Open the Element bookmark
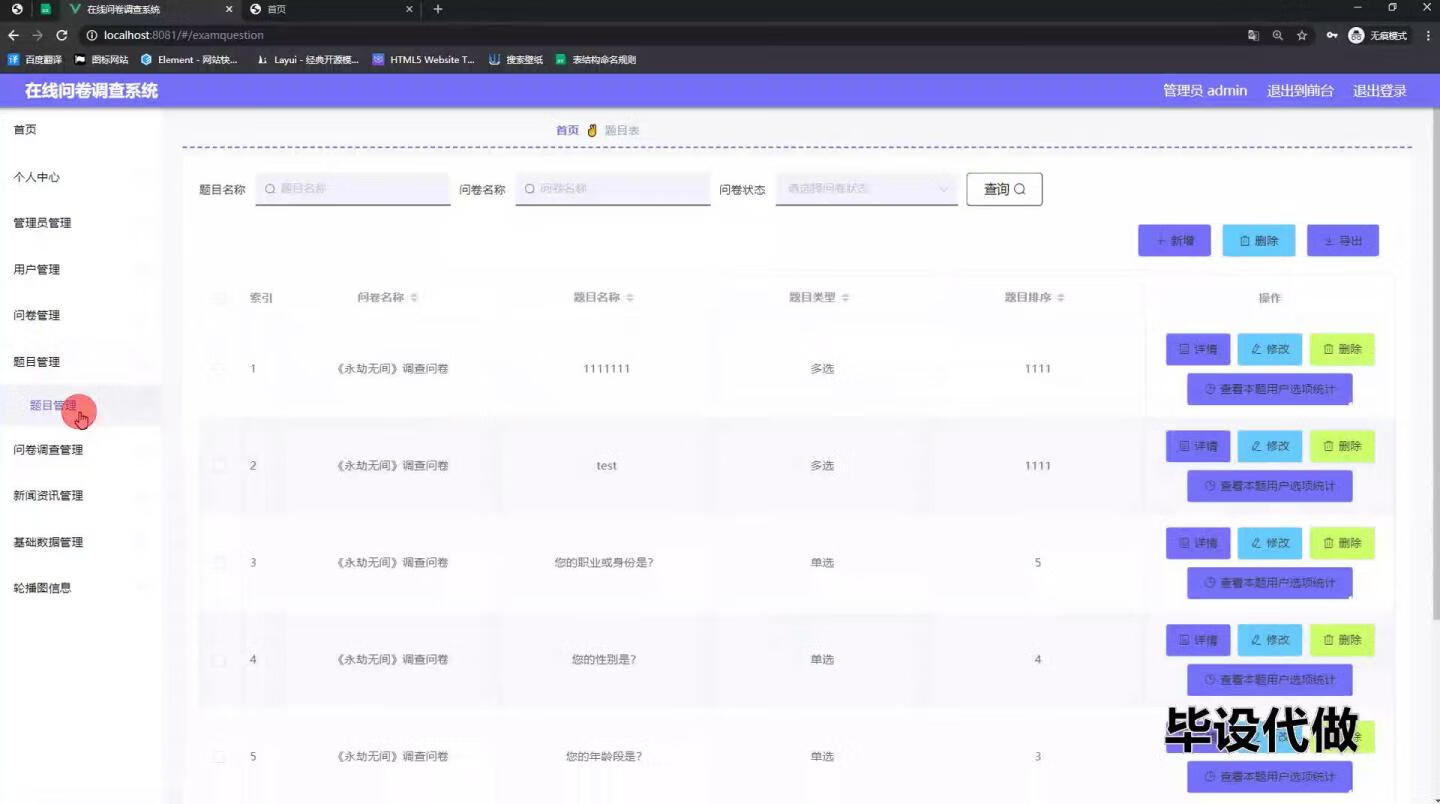Image resolution: width=1440 pixels, height=804 pixels. click(189, 60)
